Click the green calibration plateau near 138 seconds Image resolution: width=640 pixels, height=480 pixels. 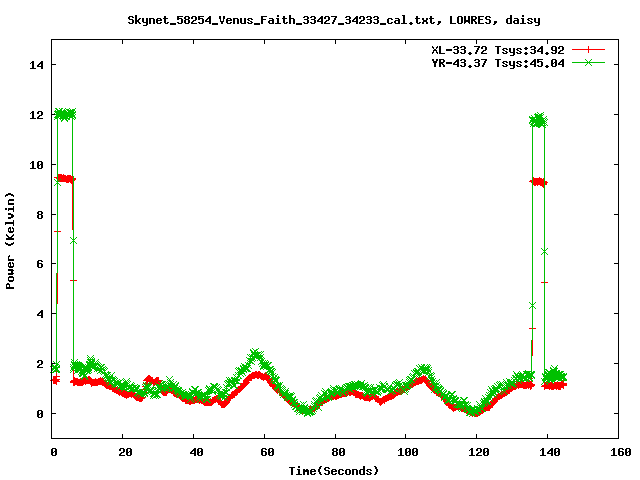point(538,120)
